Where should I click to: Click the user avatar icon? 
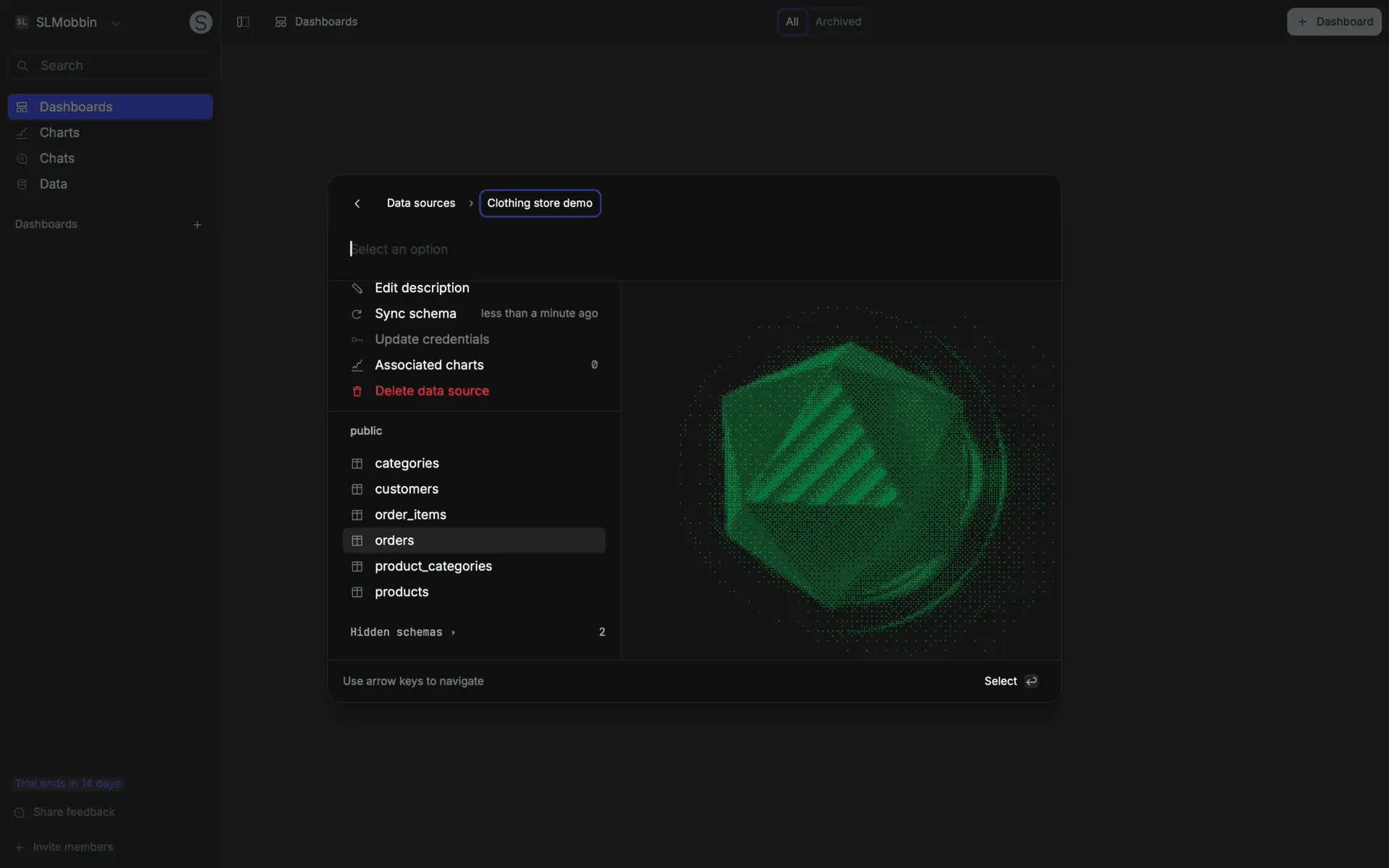pos(200,22)
